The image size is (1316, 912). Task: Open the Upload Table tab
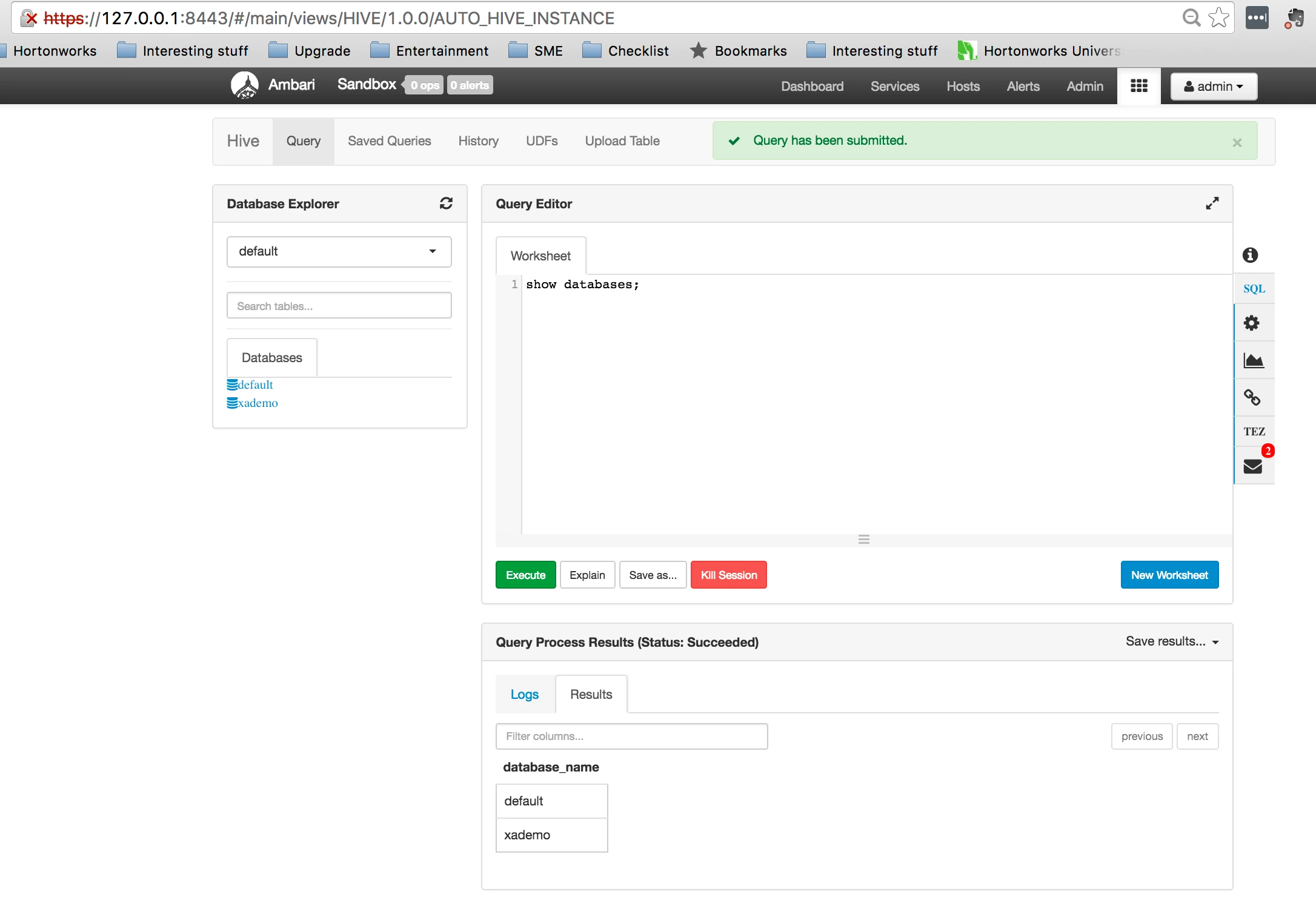click(622, 141)
